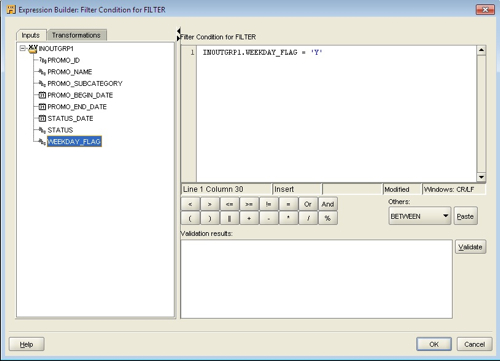This screenshot has height=361, width=500.
Task: Click line number 1 in the editor gutter
Action: point(192,52)
